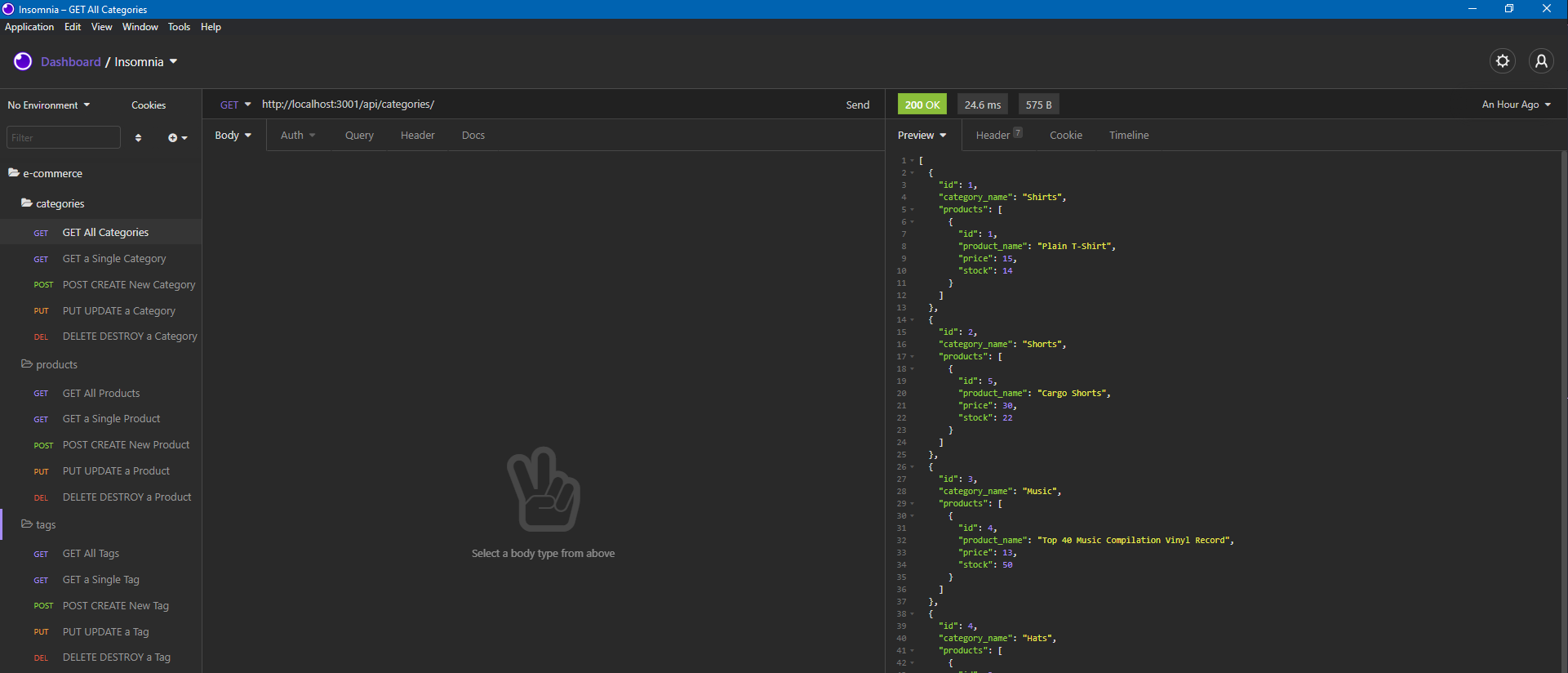Select the PUT UPDATE a Tag request
The height and width of the screenshot is (673, 1568).
pyautogui.click(x=100, y=631)
